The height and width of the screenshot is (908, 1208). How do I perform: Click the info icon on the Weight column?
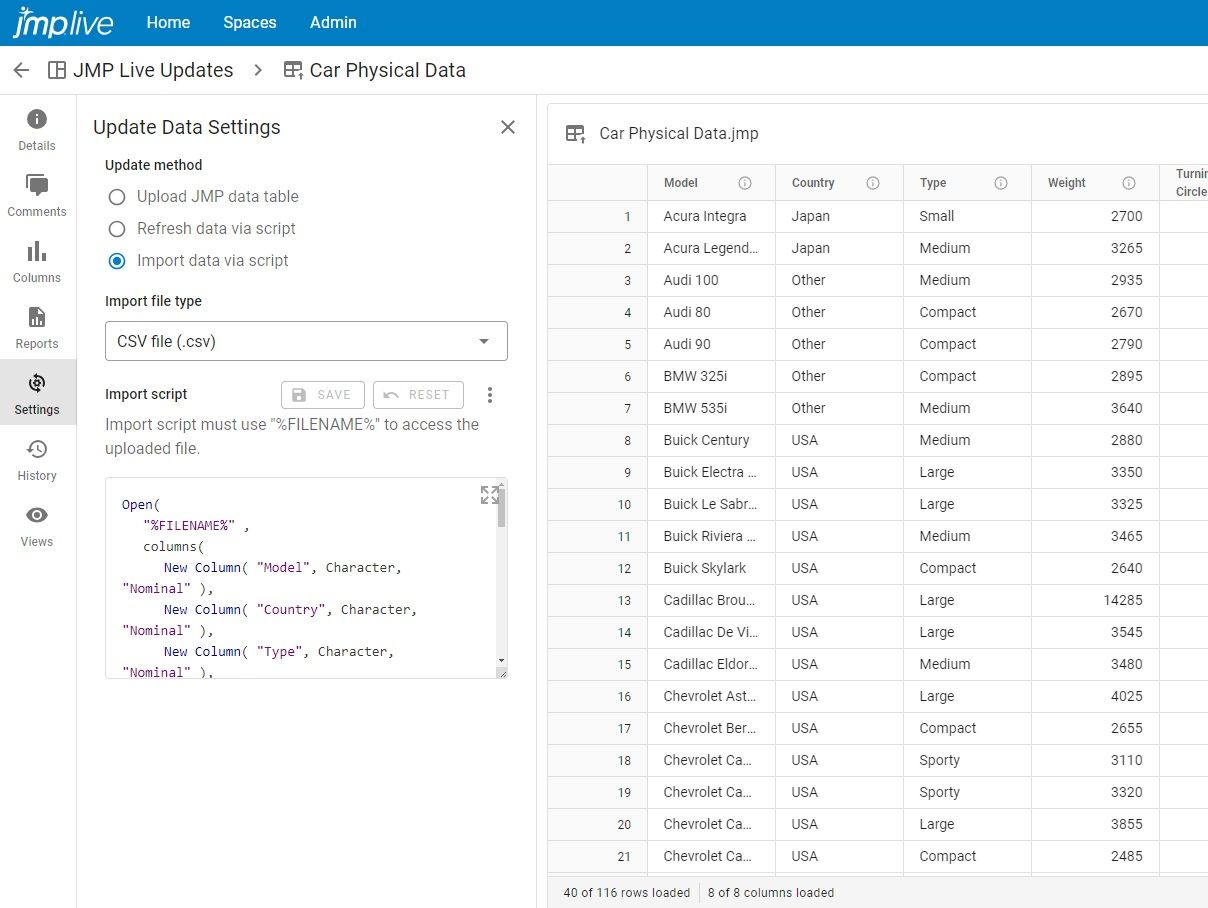click(x=1129, y=183)
